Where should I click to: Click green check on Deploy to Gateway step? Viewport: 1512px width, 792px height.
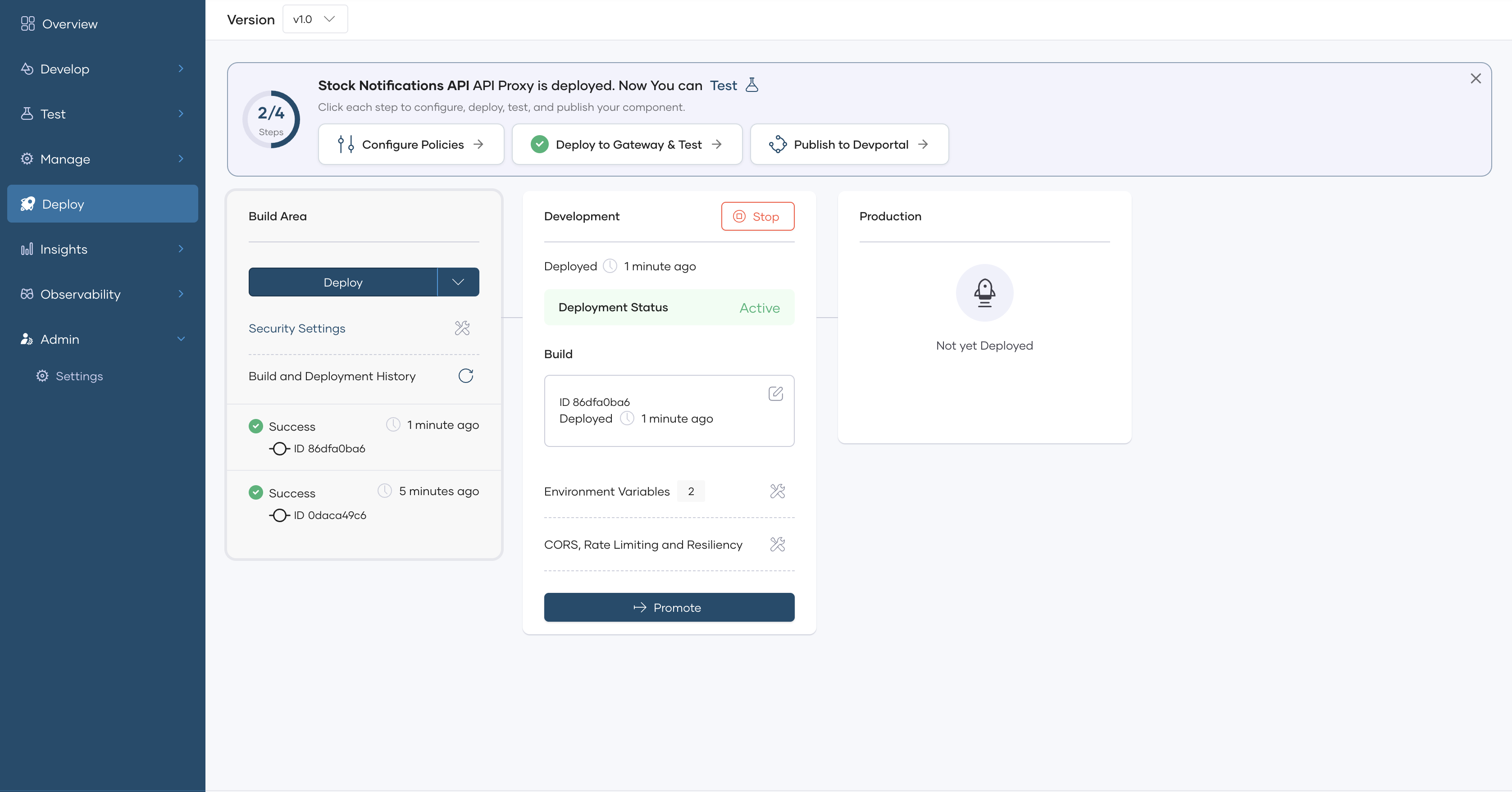539,145
